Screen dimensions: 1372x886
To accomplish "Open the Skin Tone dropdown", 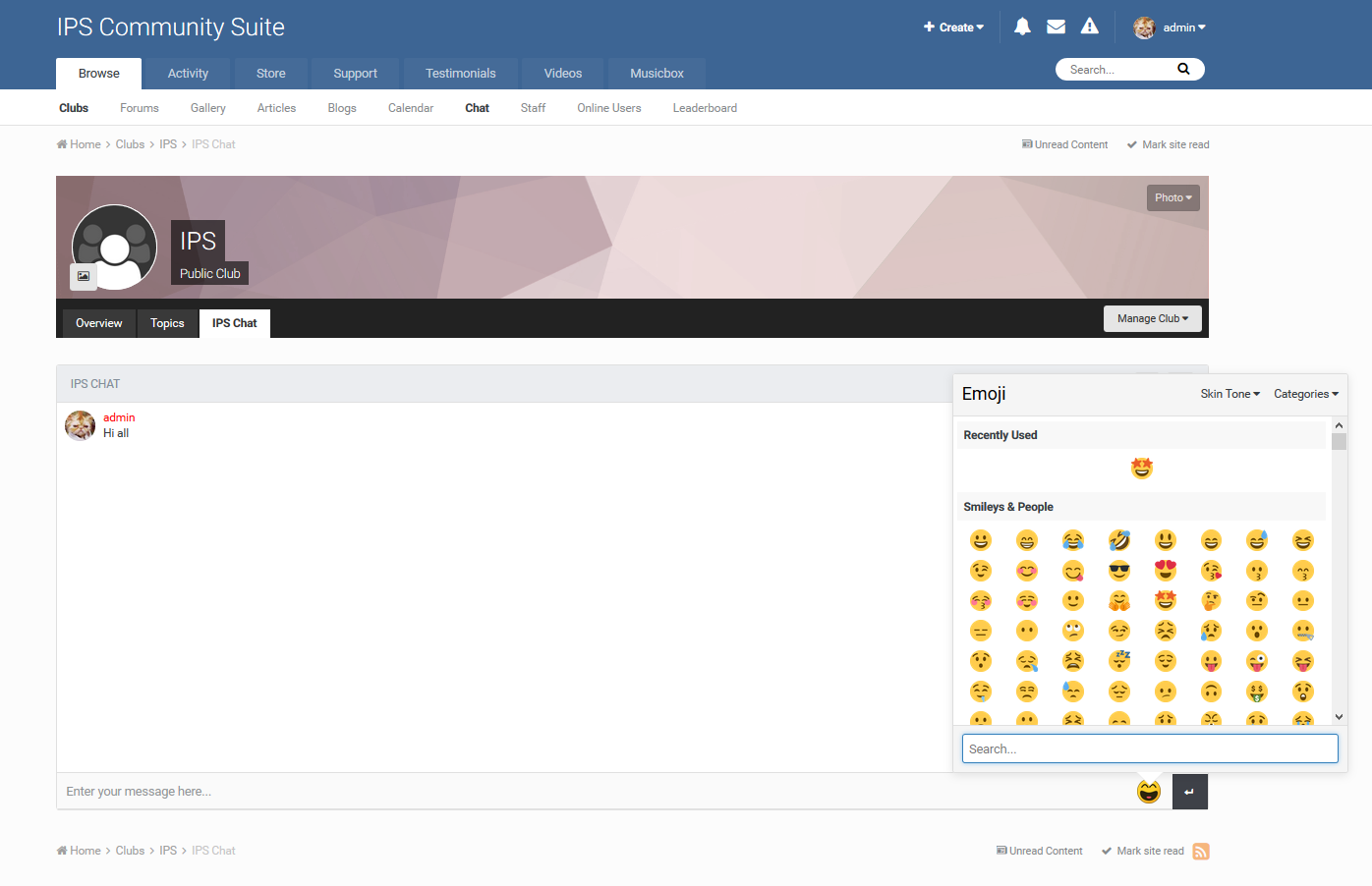I will tap(1229, 394).
